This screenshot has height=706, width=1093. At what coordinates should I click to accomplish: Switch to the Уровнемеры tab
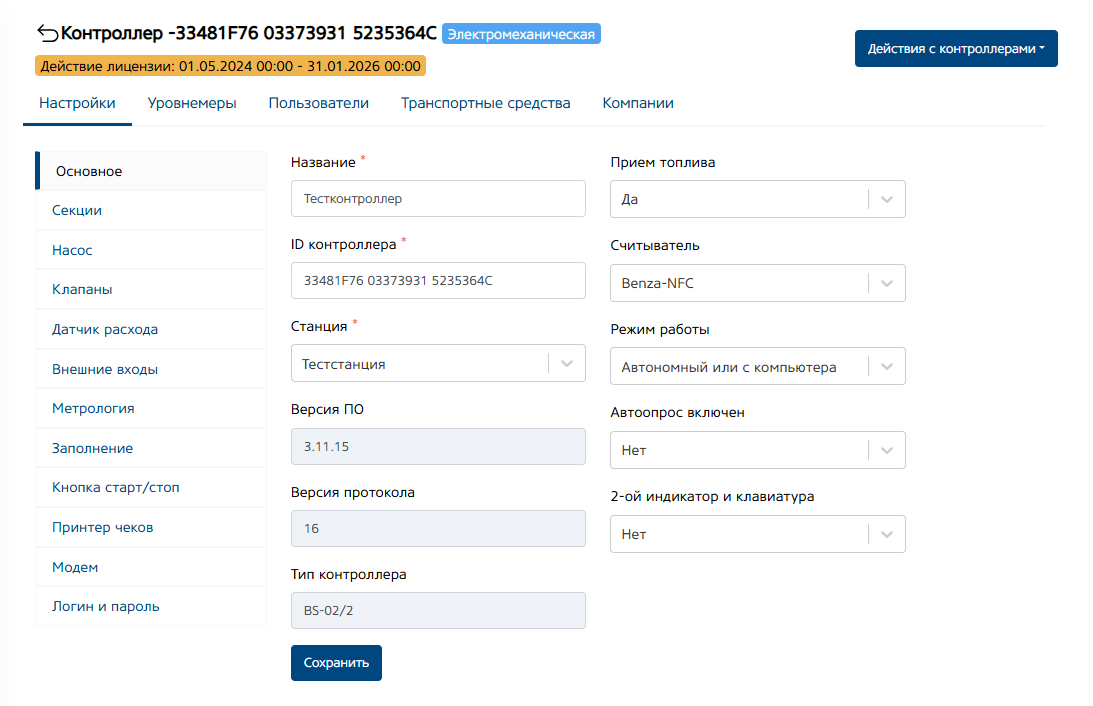coord(192,103)
